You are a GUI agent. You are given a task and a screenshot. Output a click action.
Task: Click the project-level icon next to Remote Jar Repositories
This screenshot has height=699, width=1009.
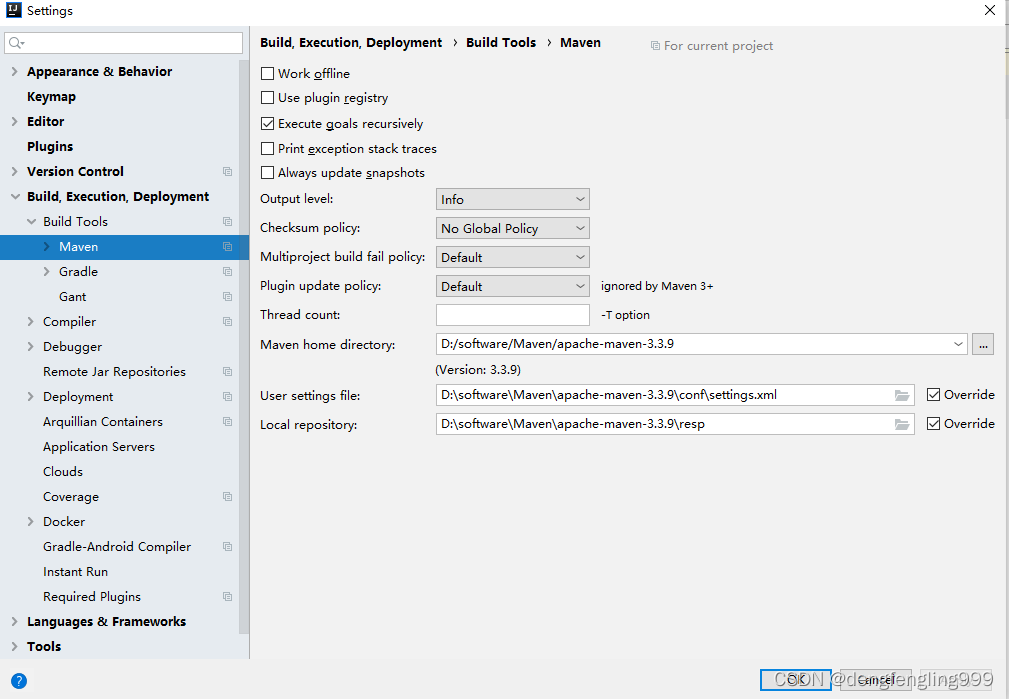pyautogui.click(x=227, y=371)
